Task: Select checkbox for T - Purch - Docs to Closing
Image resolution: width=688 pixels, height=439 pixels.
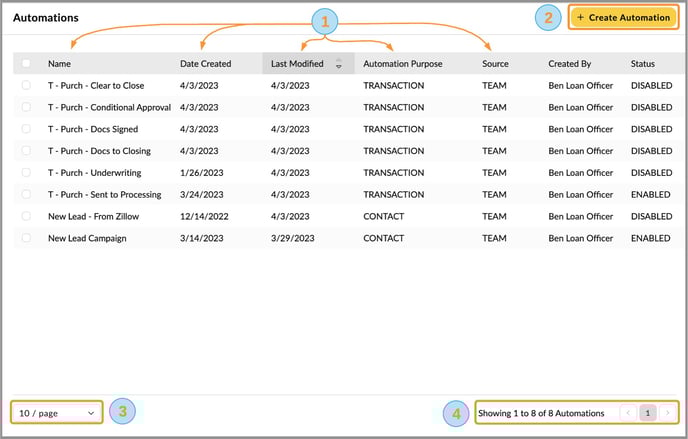Action: pos(26,150)
